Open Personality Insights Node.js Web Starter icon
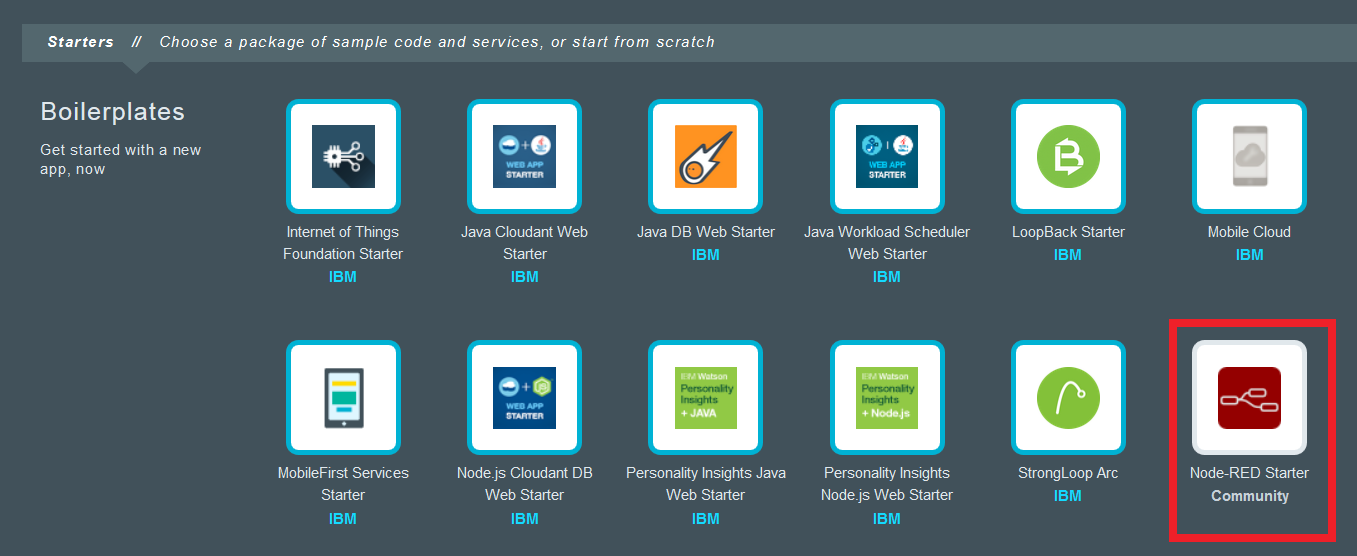Screen dimensions: 1357x556 click(x=887, y=397)
